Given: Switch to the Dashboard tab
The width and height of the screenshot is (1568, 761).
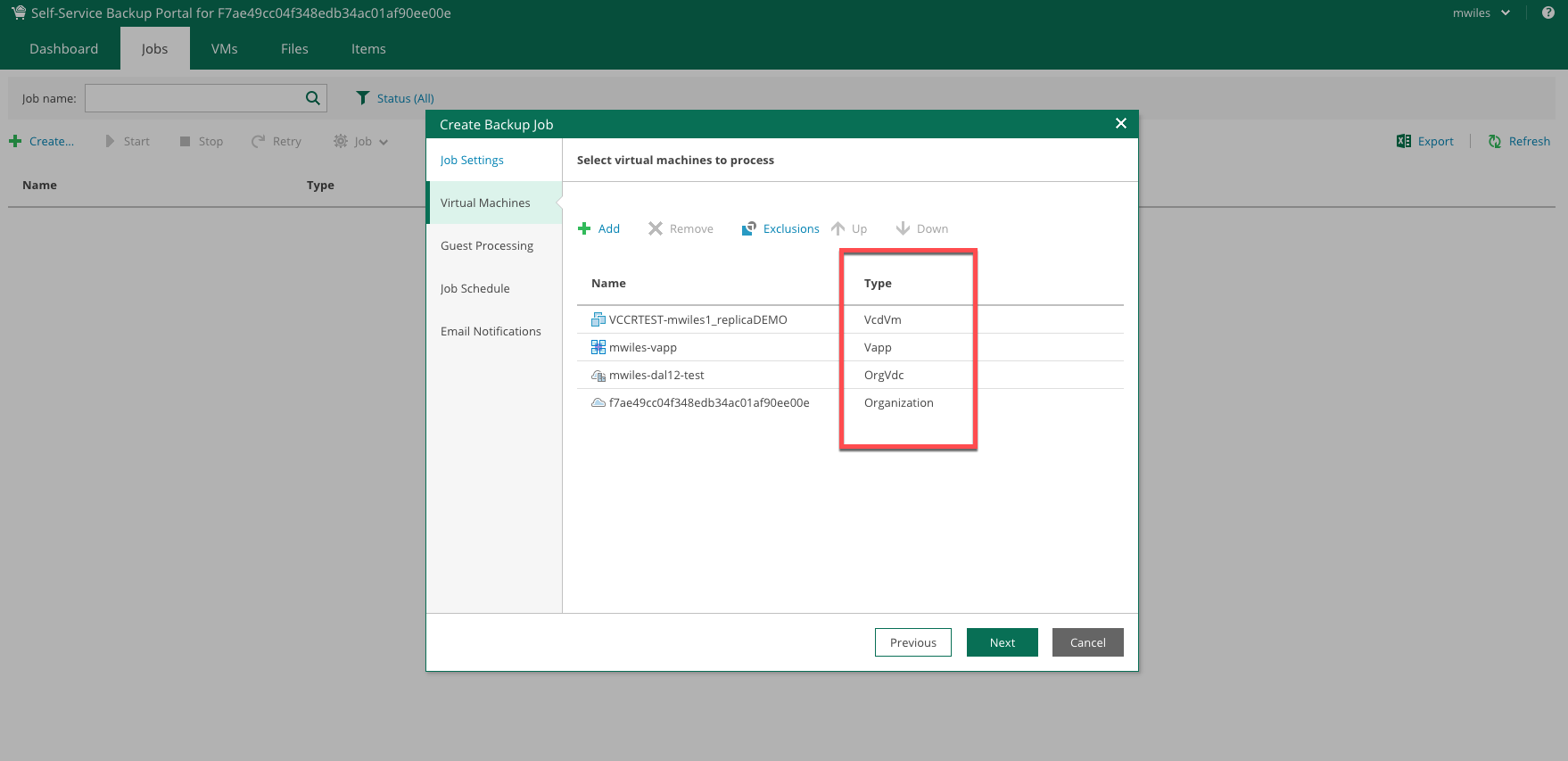Looking at the screenshot, I should [64, 49].
